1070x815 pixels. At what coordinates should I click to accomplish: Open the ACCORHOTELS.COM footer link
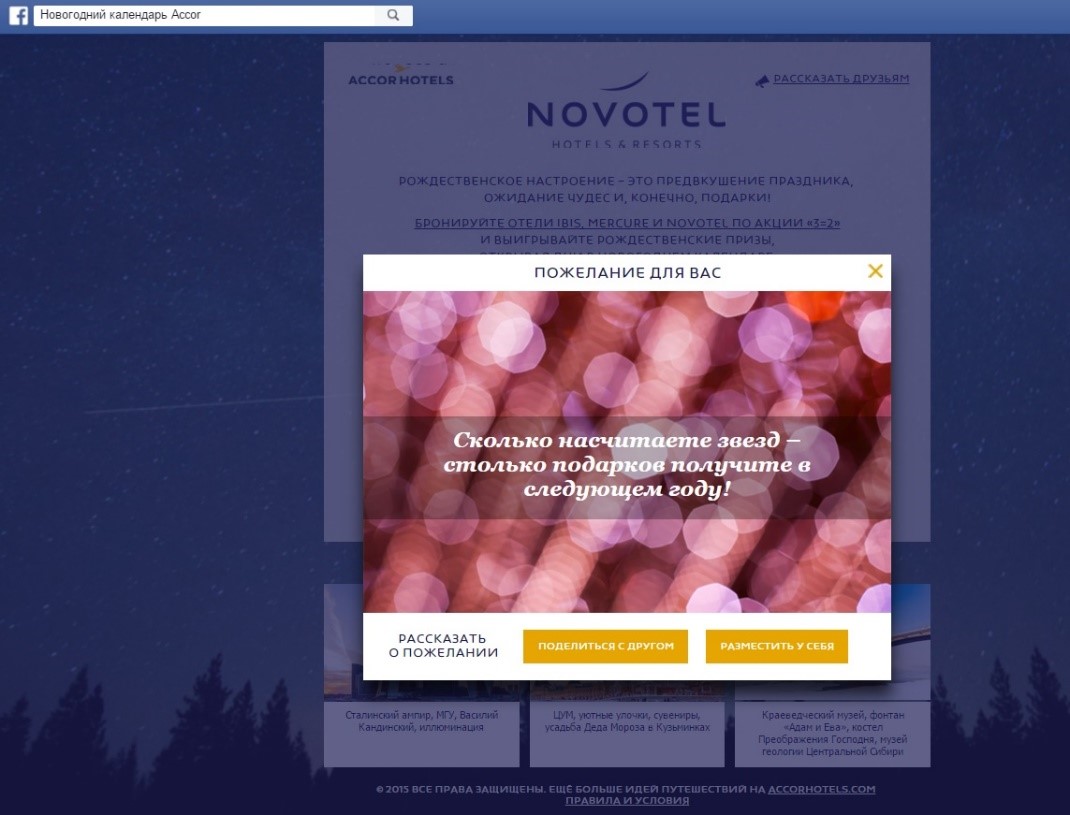(x=822, y=789)
